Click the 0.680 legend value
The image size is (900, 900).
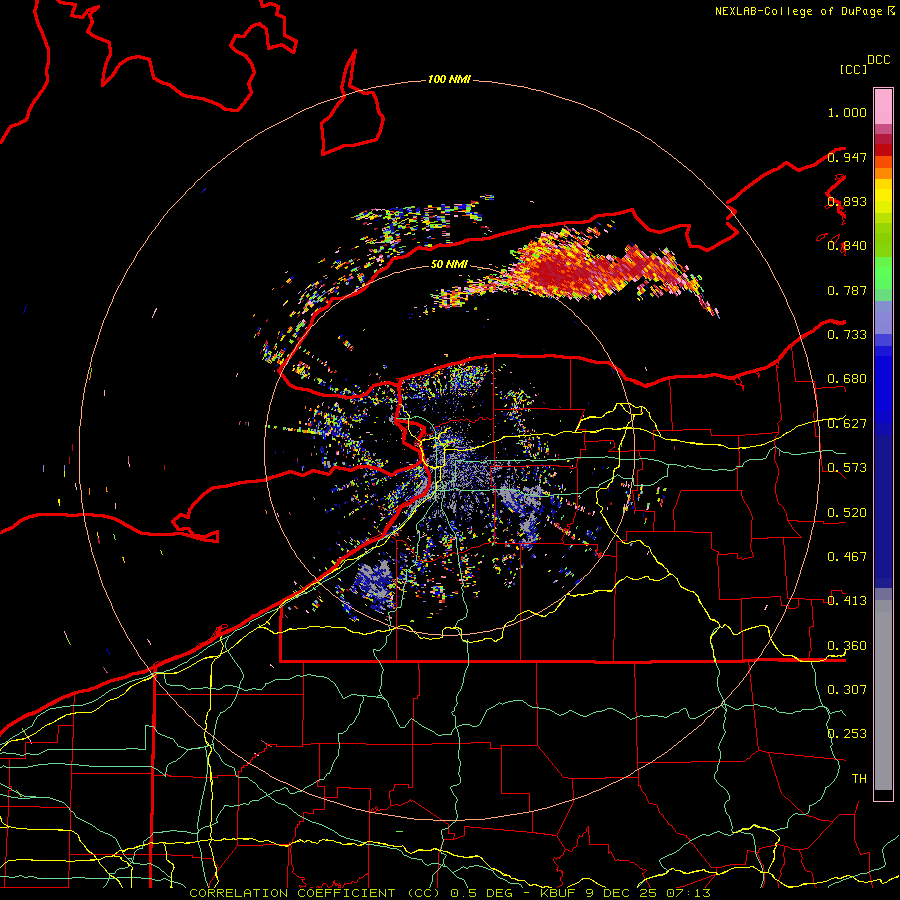tap(847, 379)
